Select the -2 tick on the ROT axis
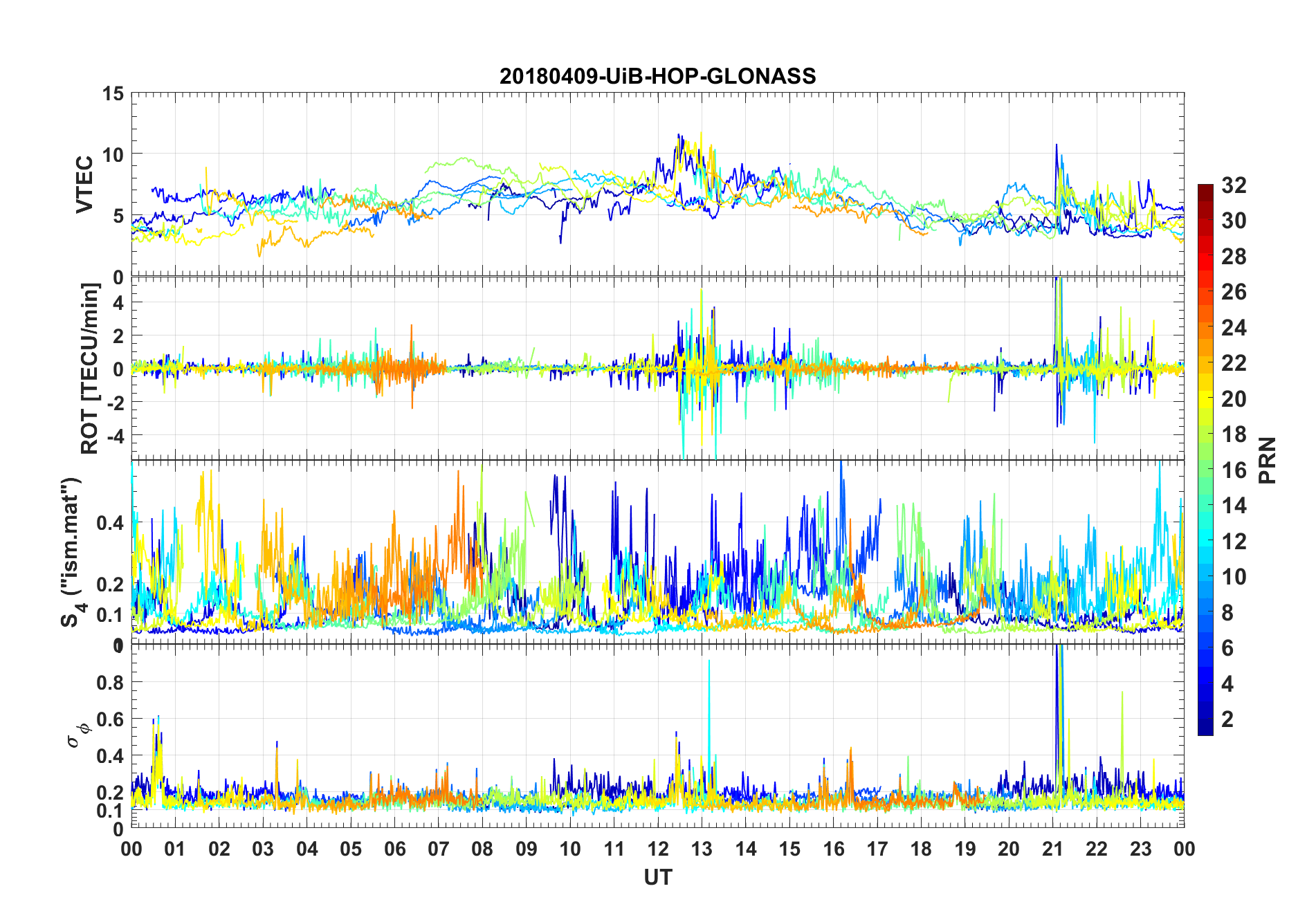Screen dimensions: 1316x920 pos(114,403)
